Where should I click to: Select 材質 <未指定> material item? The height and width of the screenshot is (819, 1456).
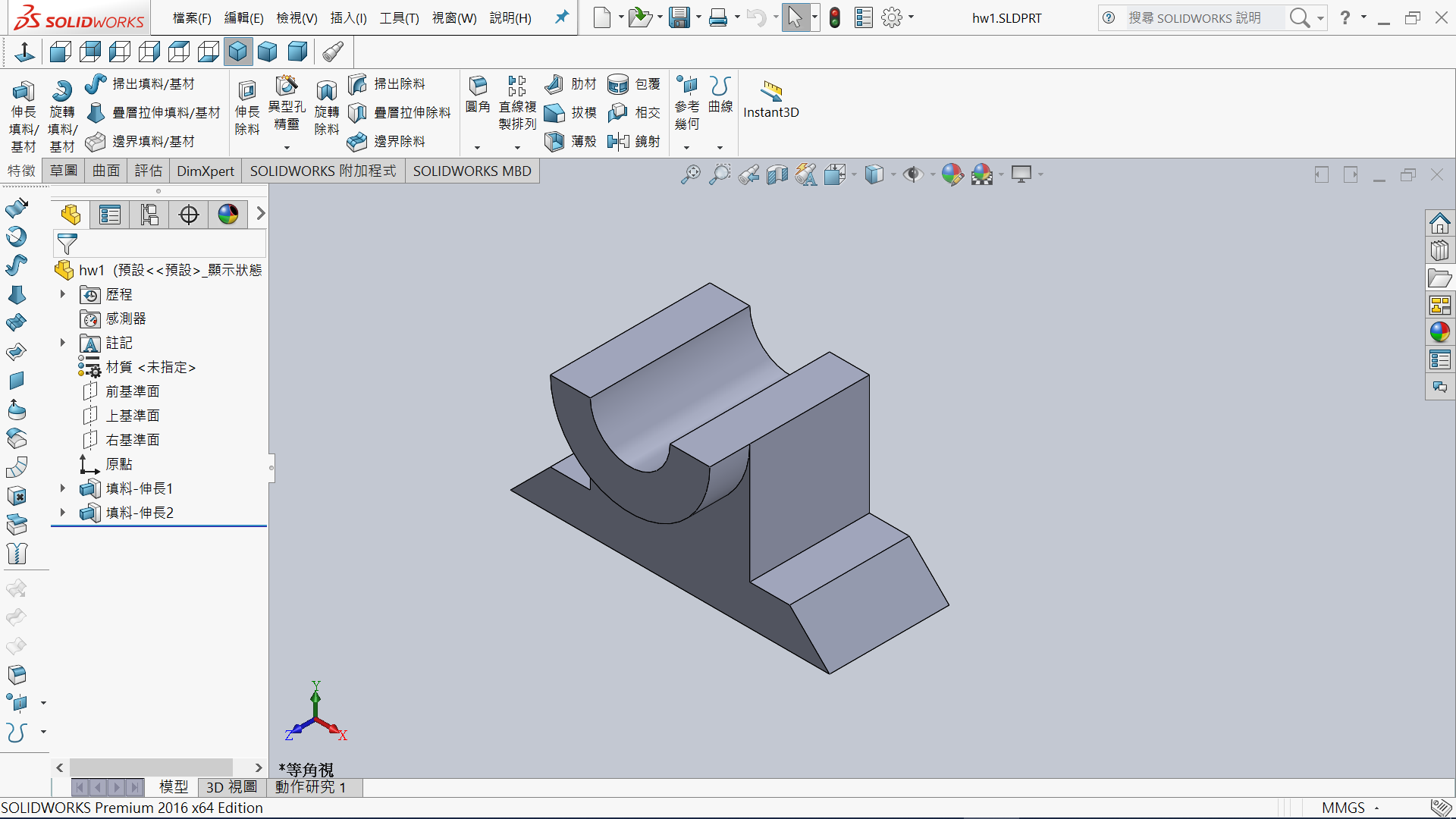[x=150, y=367]
